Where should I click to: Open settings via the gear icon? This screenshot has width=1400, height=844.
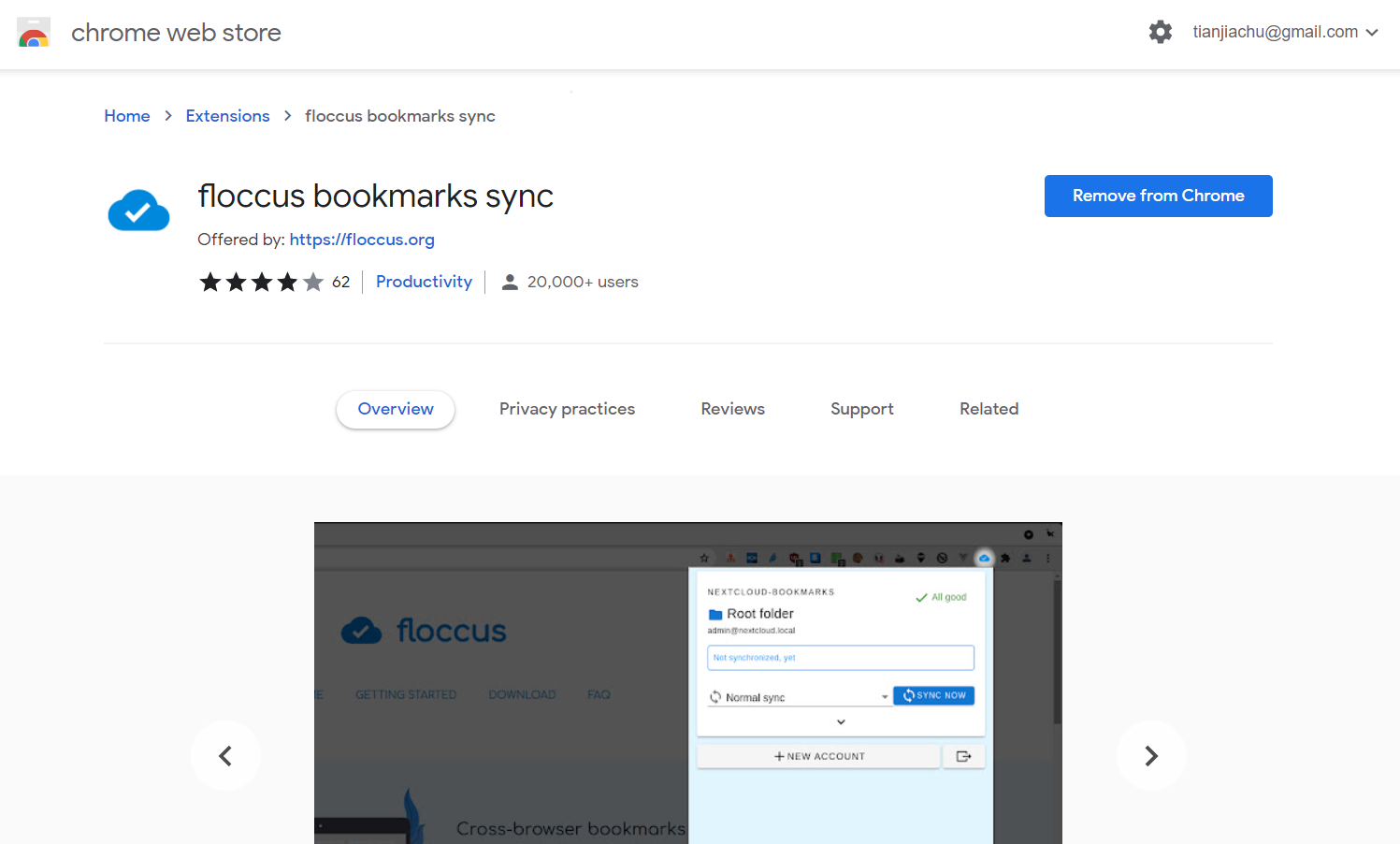pos(1160,32)
